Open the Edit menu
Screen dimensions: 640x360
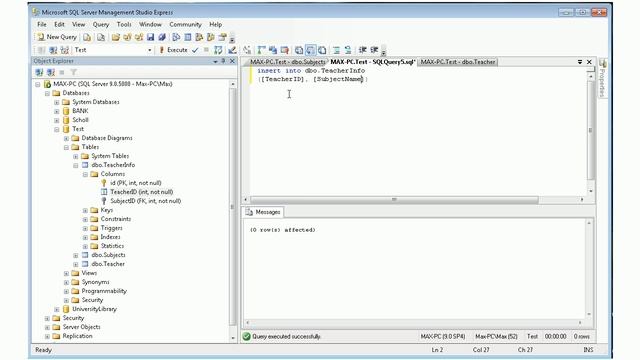[x=59, y=24]
